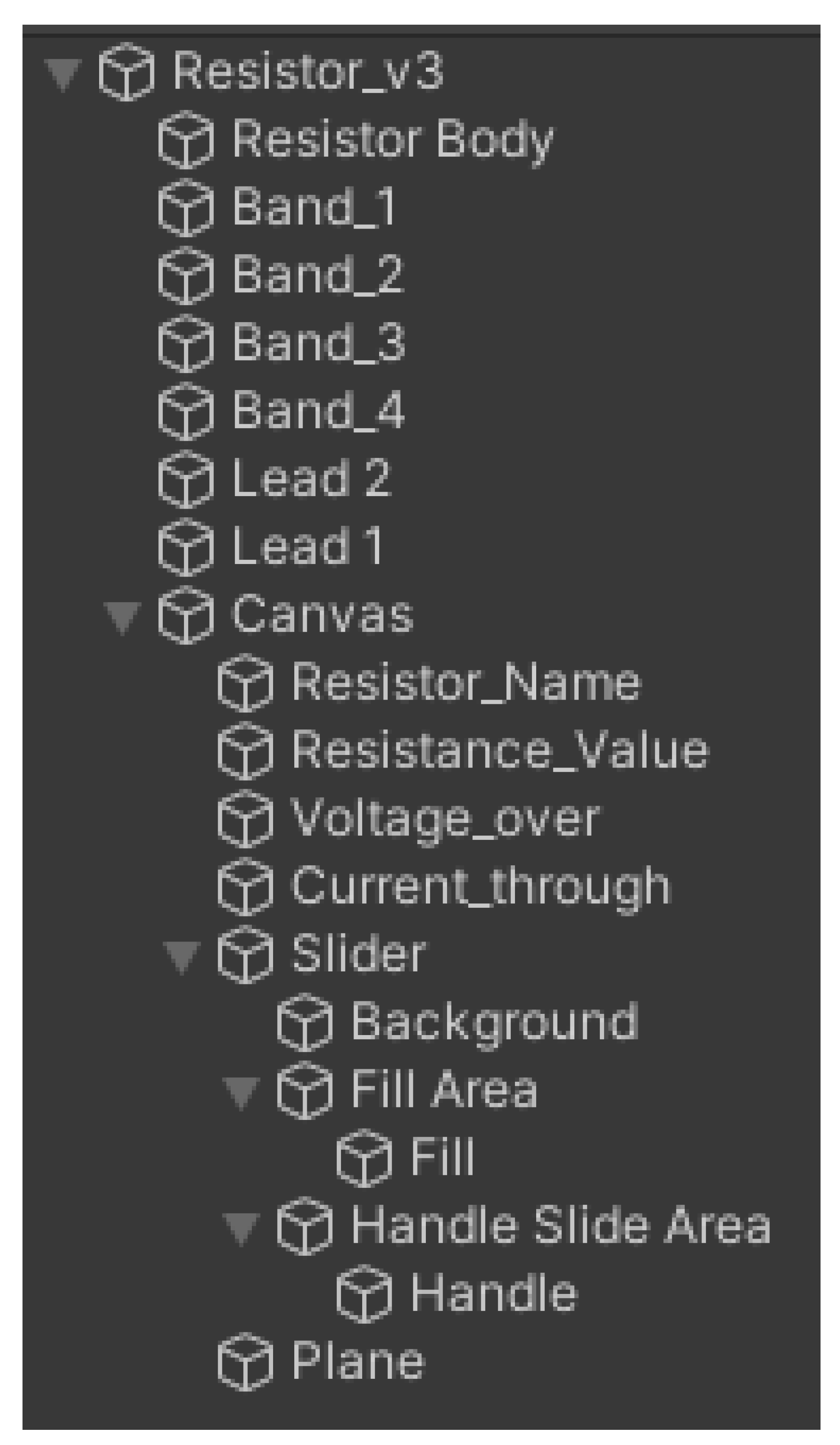Click the cube icon beside Handle
This screenshot has height=1445, width=840.
pyautogui.click(x=365, y=1293)
